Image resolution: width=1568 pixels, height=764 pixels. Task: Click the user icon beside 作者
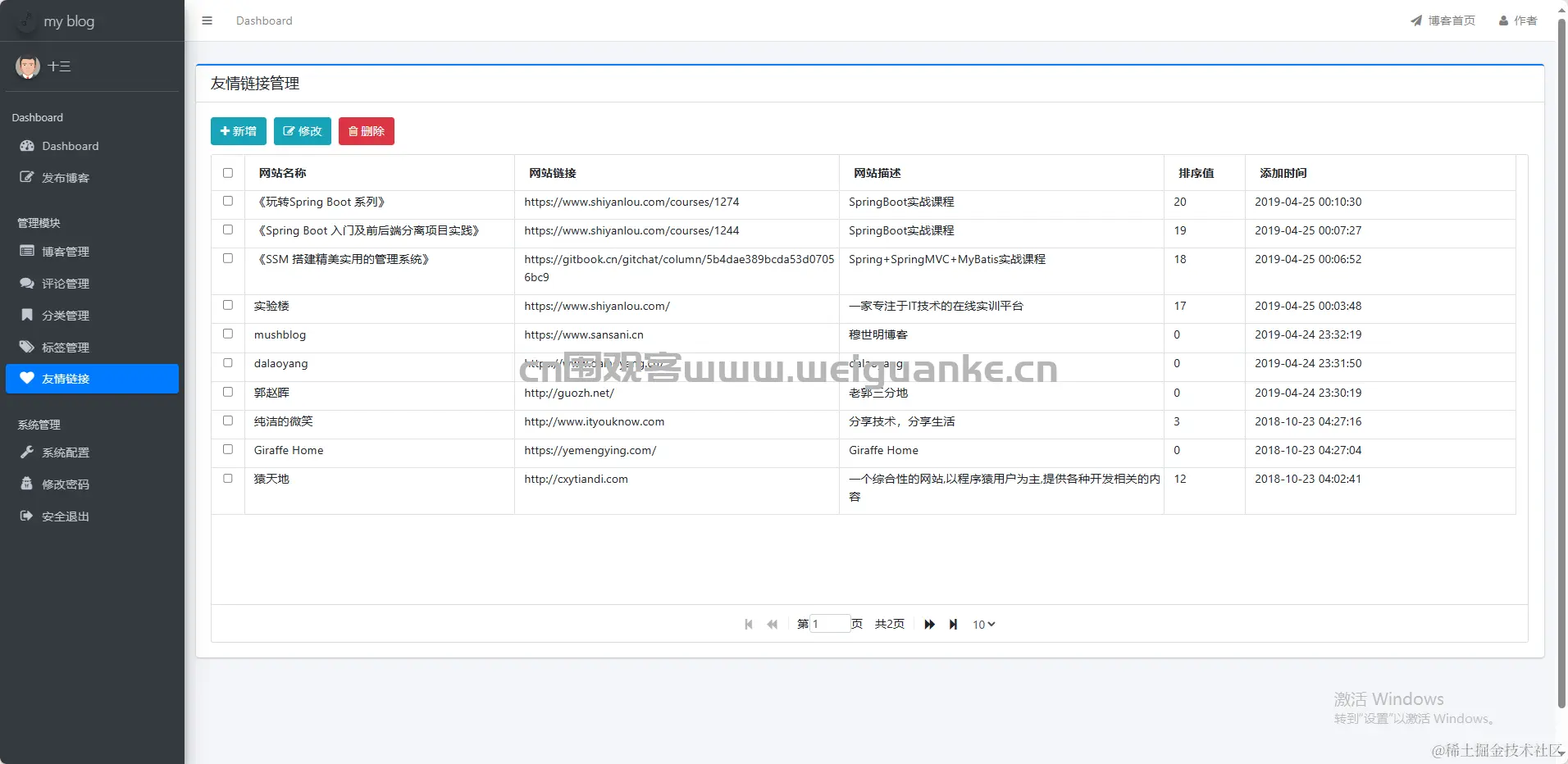point(1503,20)
